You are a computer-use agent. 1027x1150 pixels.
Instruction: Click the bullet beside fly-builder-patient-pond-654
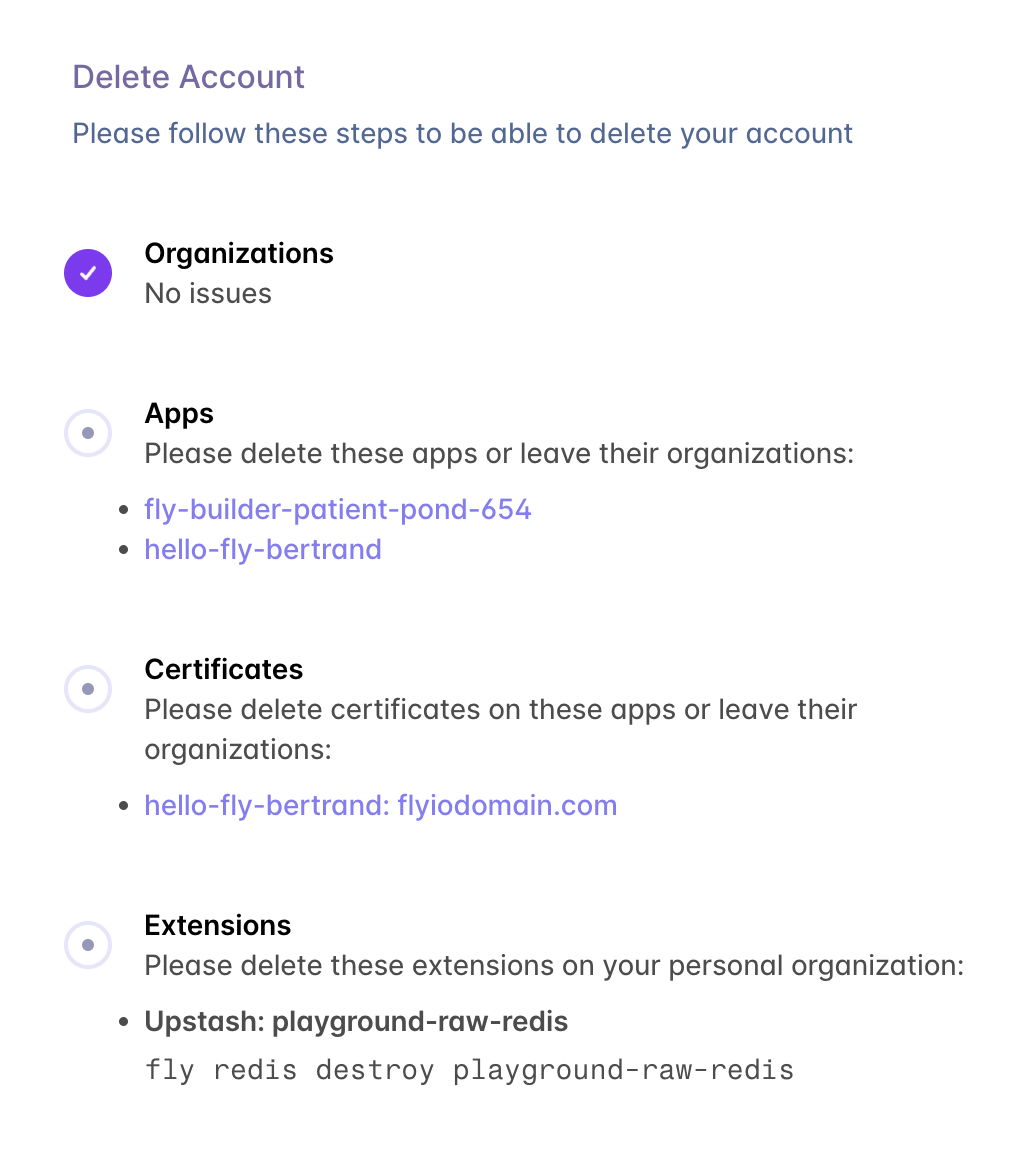pyautogui.click(x=123, y=509)
